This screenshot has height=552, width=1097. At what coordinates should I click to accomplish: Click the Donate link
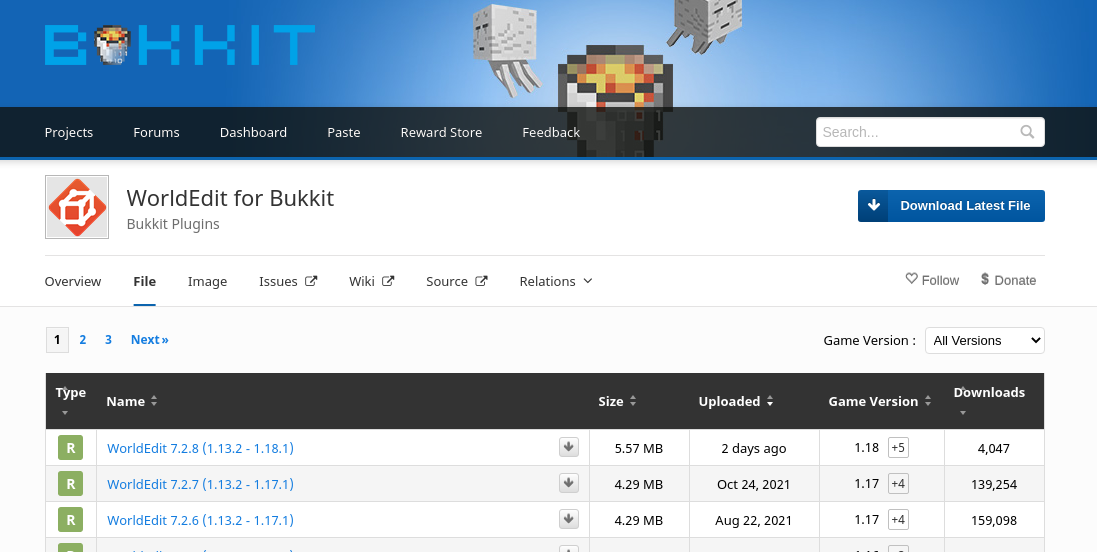tap(1008, 280)
